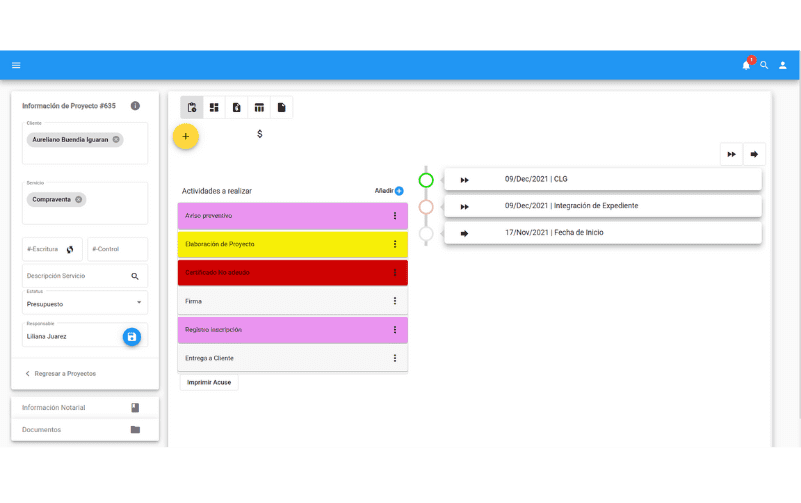Switch to the dashboard grid tab
This screenshot has width=801, height=503.
pyautogui.click(x=214, y=108)
